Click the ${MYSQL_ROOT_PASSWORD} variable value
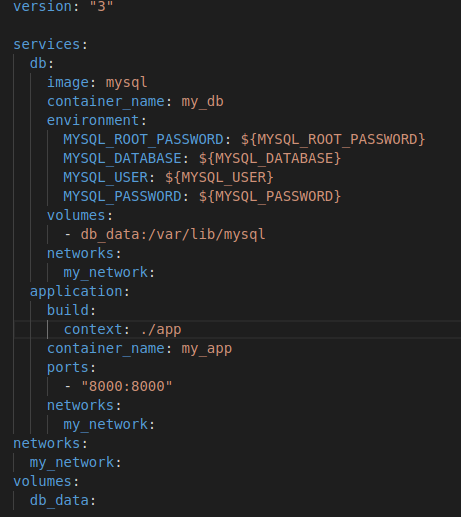 pyautogui.click(x=333, y=139)
